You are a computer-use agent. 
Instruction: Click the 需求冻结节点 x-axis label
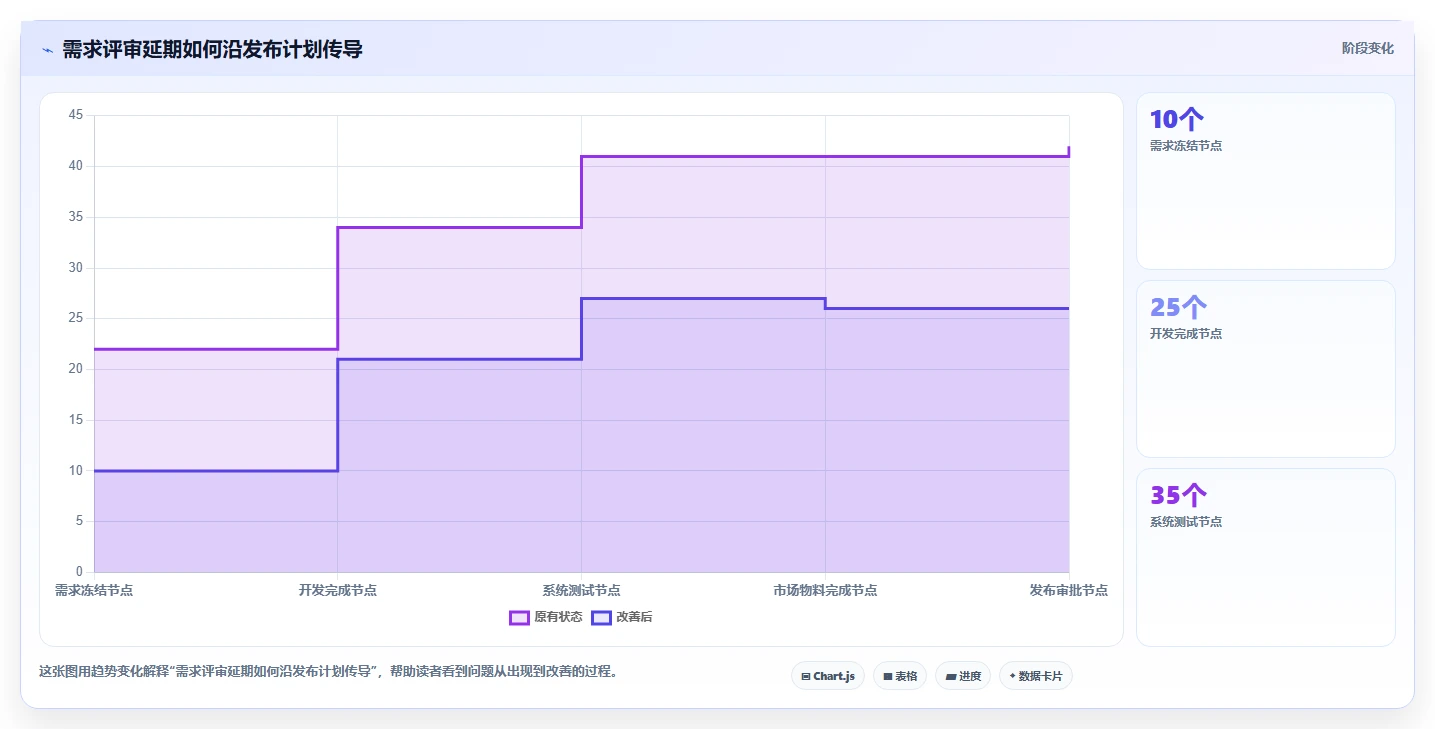click(94, 590)
